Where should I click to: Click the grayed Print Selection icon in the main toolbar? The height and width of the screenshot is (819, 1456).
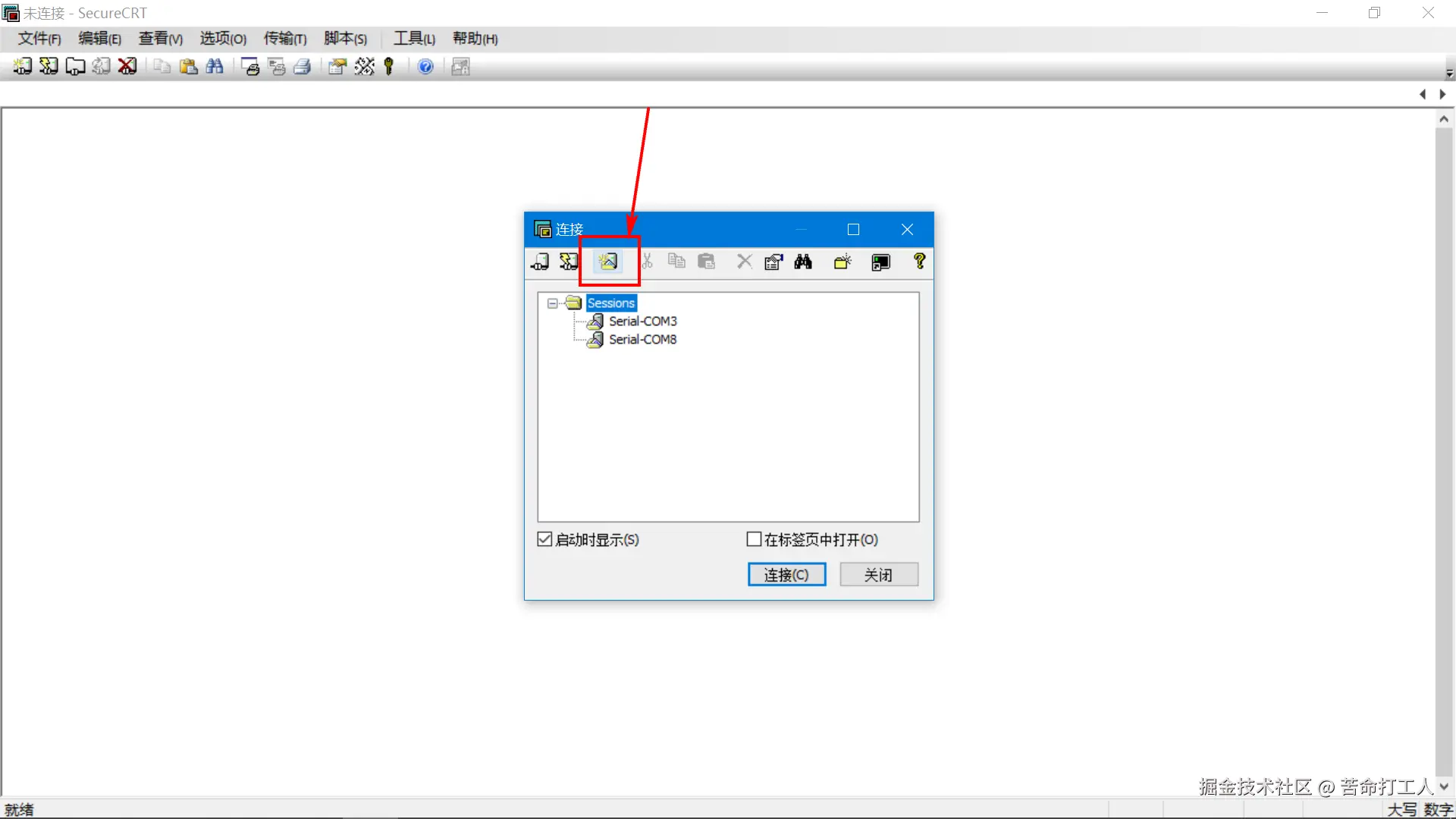point(277,67)
